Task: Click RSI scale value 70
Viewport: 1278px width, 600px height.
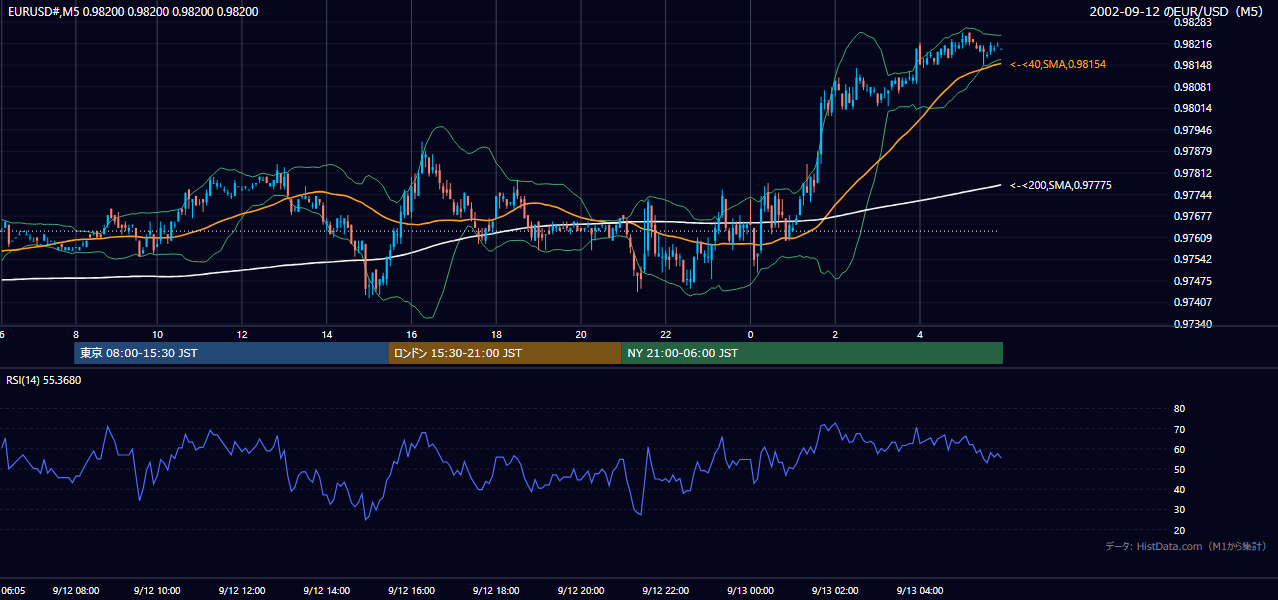Action: pos(1179,429)
